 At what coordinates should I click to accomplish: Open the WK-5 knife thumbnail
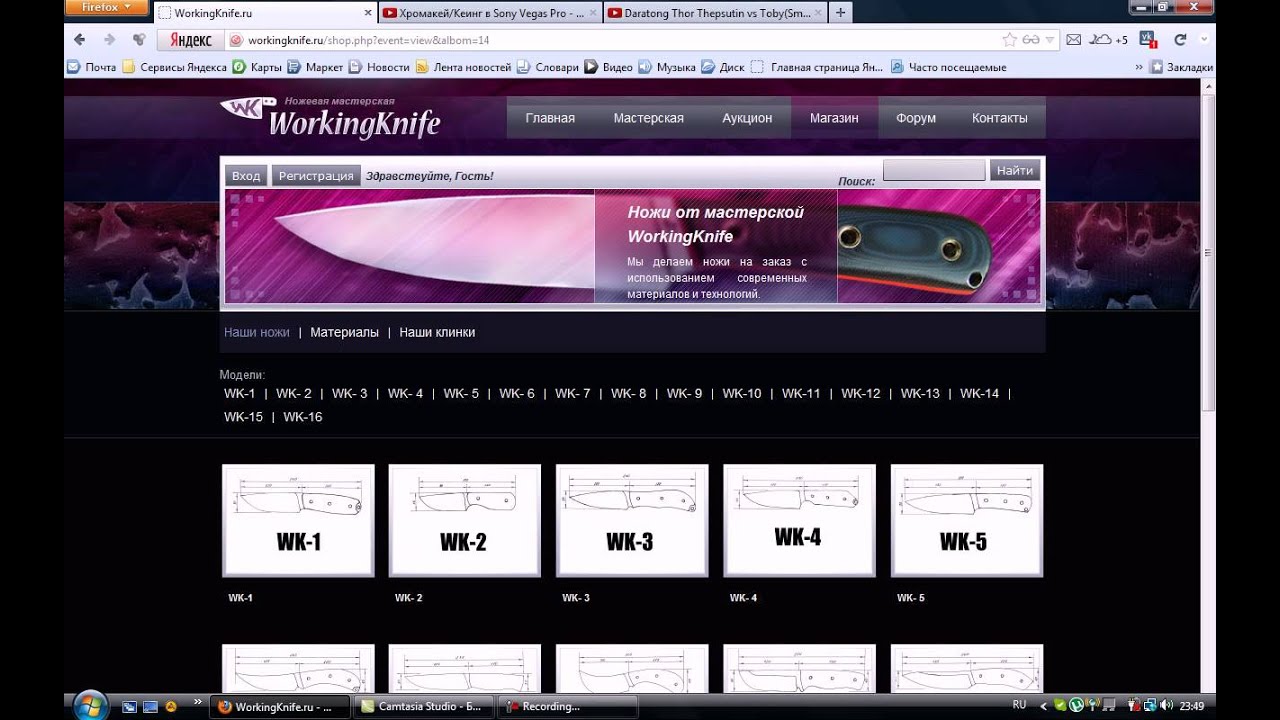point(967,520)
